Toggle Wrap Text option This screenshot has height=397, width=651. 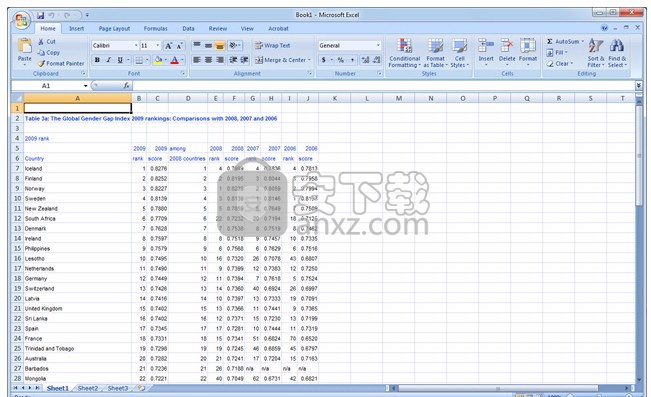(x=272, y=46)
